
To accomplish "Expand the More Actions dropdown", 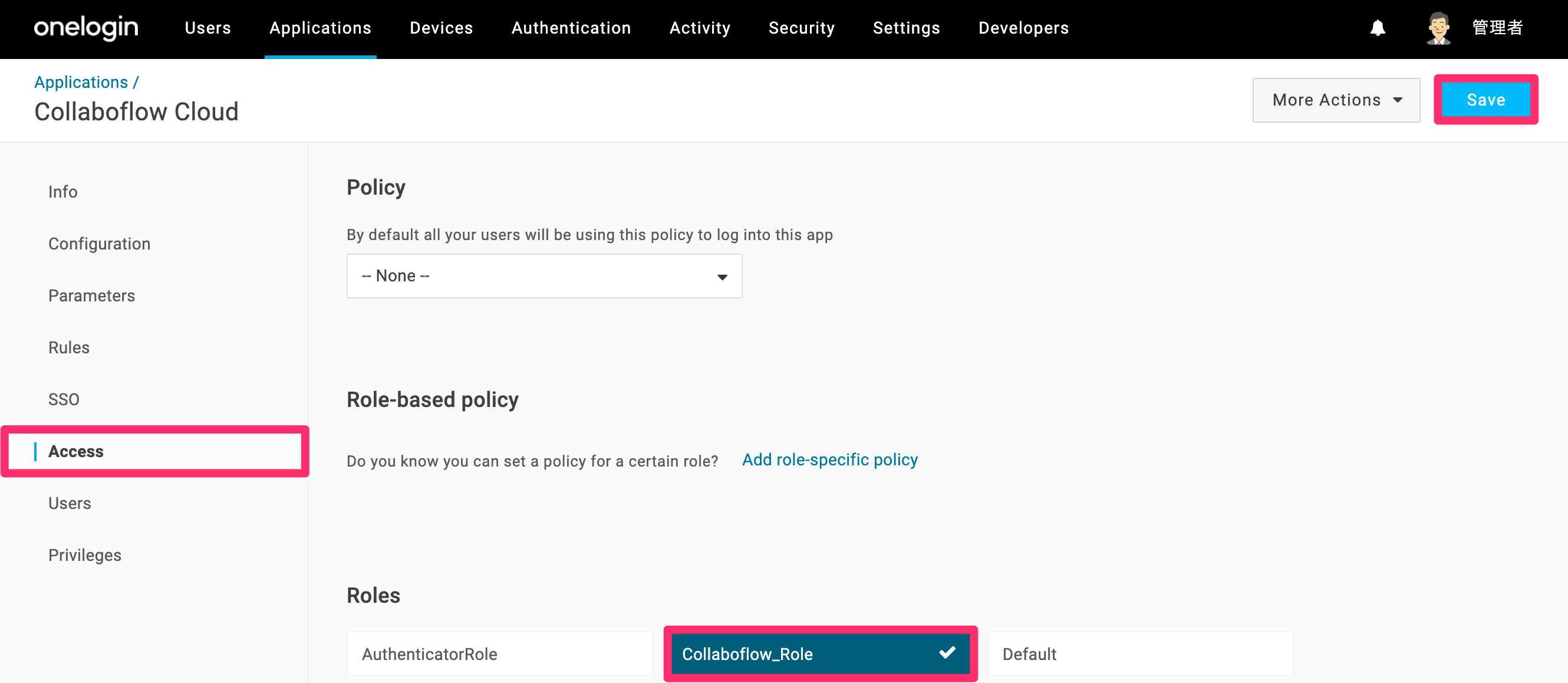I will coord(1336,100).
